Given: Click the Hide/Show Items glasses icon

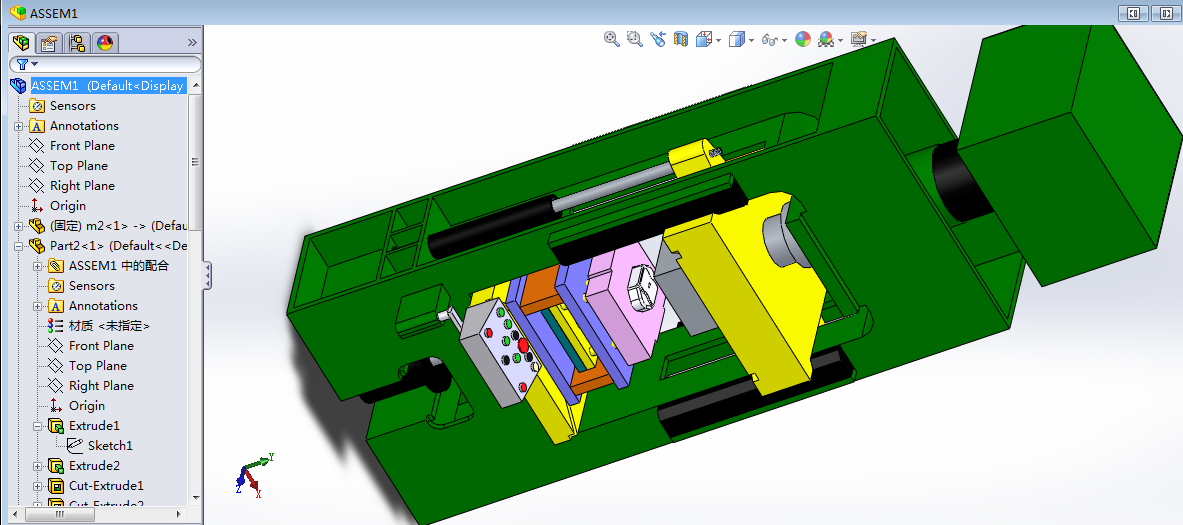Looking at the screenshot, I should tap(770, 39).
